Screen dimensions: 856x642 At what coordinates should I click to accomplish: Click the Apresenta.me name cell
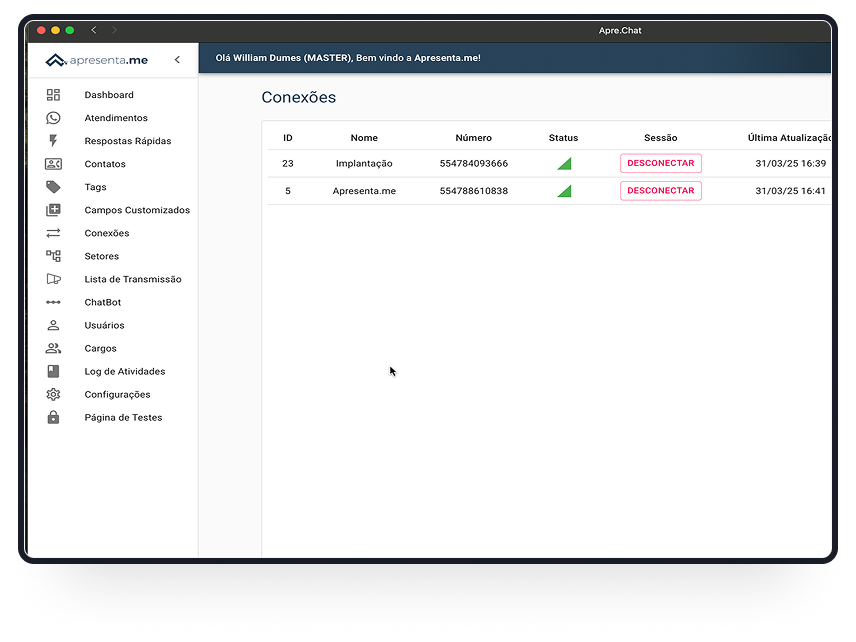(364, 191)
